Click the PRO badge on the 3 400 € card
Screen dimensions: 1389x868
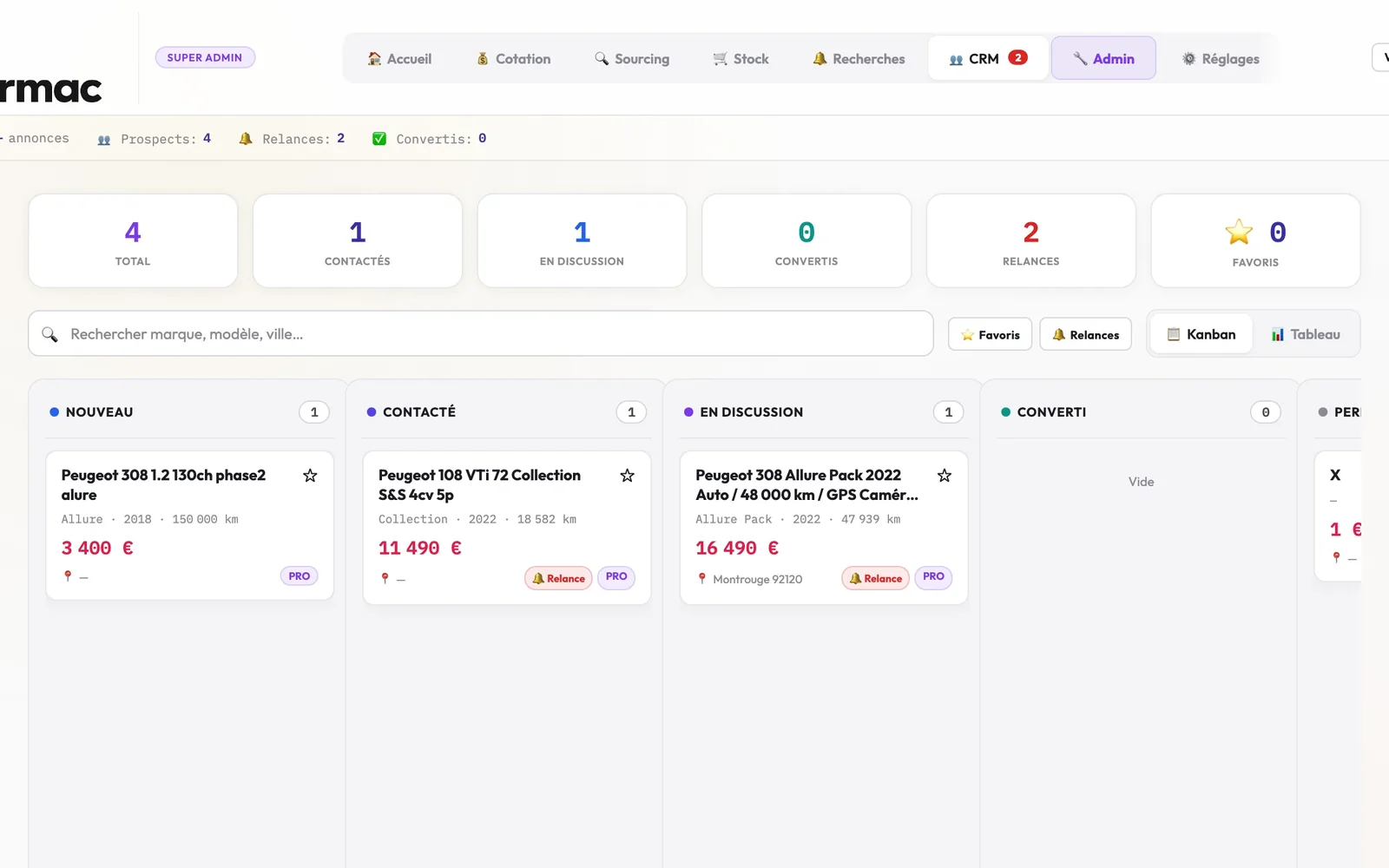[300, 576]
